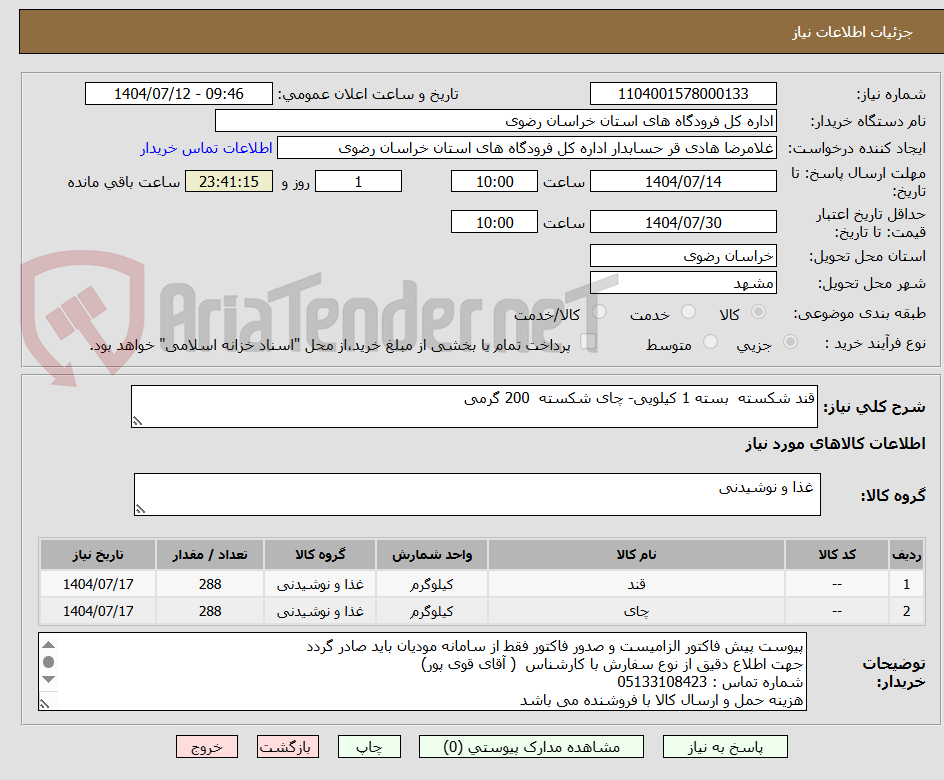
Task: Enable the جزیی purchase type option
Action: tap(790, 340)
